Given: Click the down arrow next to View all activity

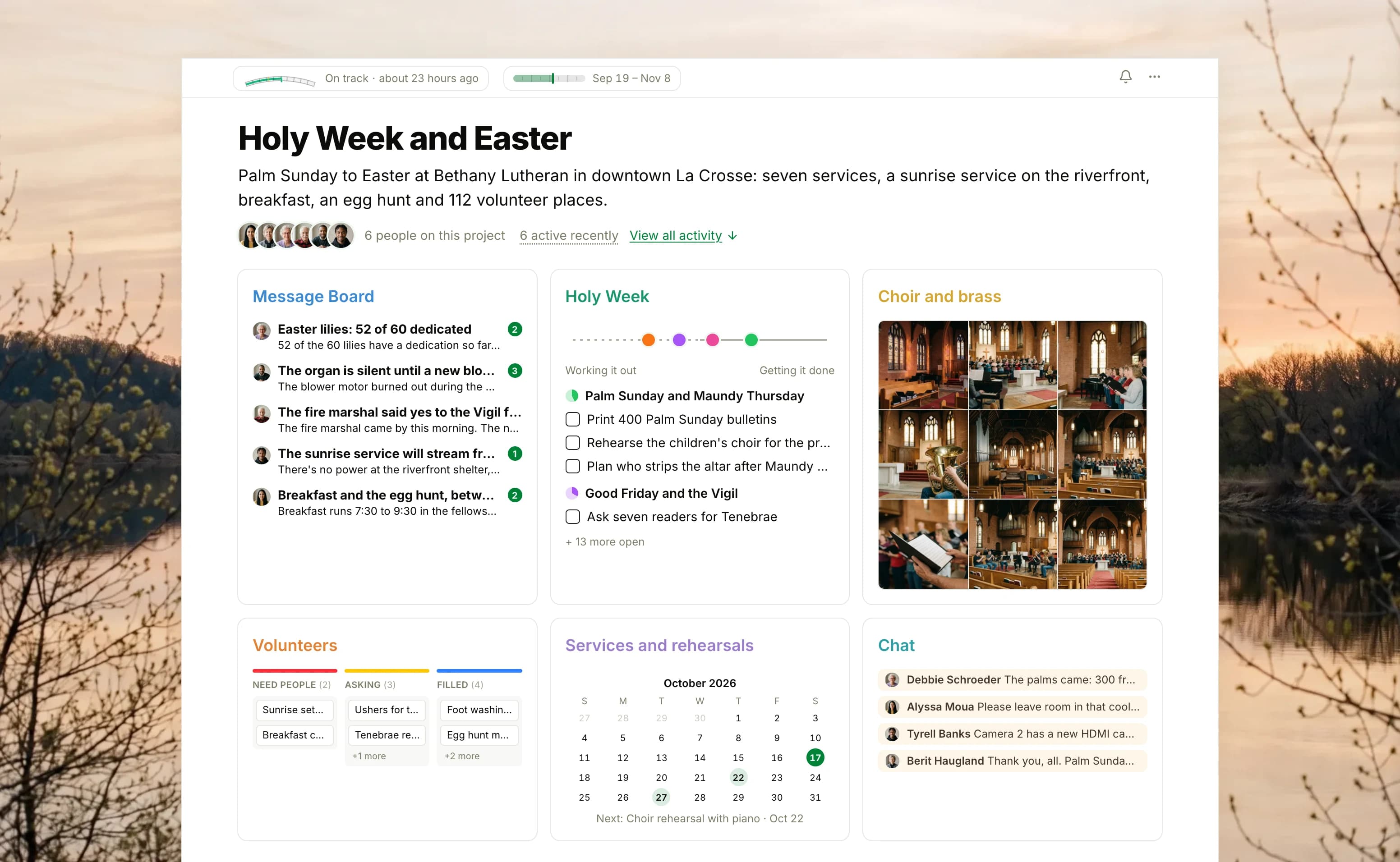Looking at the screenshot, I should coord(733,236).
